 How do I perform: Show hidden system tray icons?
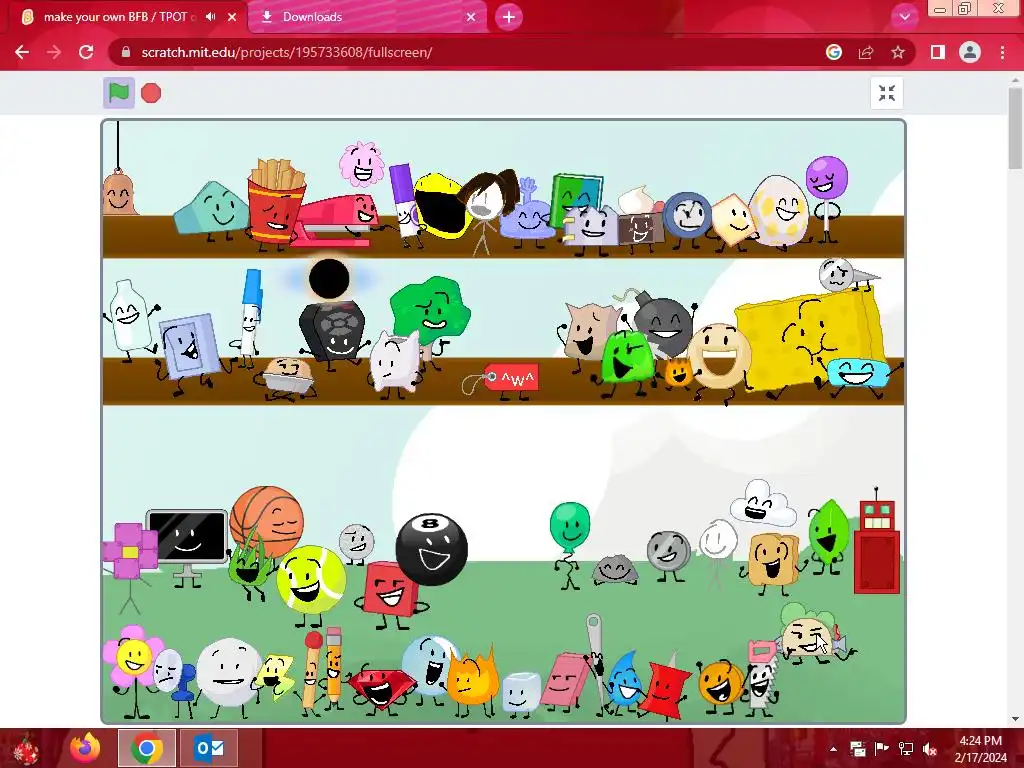(833, 748)
